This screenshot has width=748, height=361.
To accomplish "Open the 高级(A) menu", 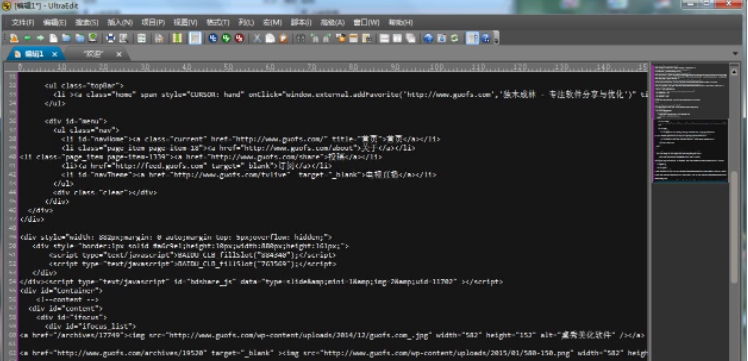I will pos(332,22).
